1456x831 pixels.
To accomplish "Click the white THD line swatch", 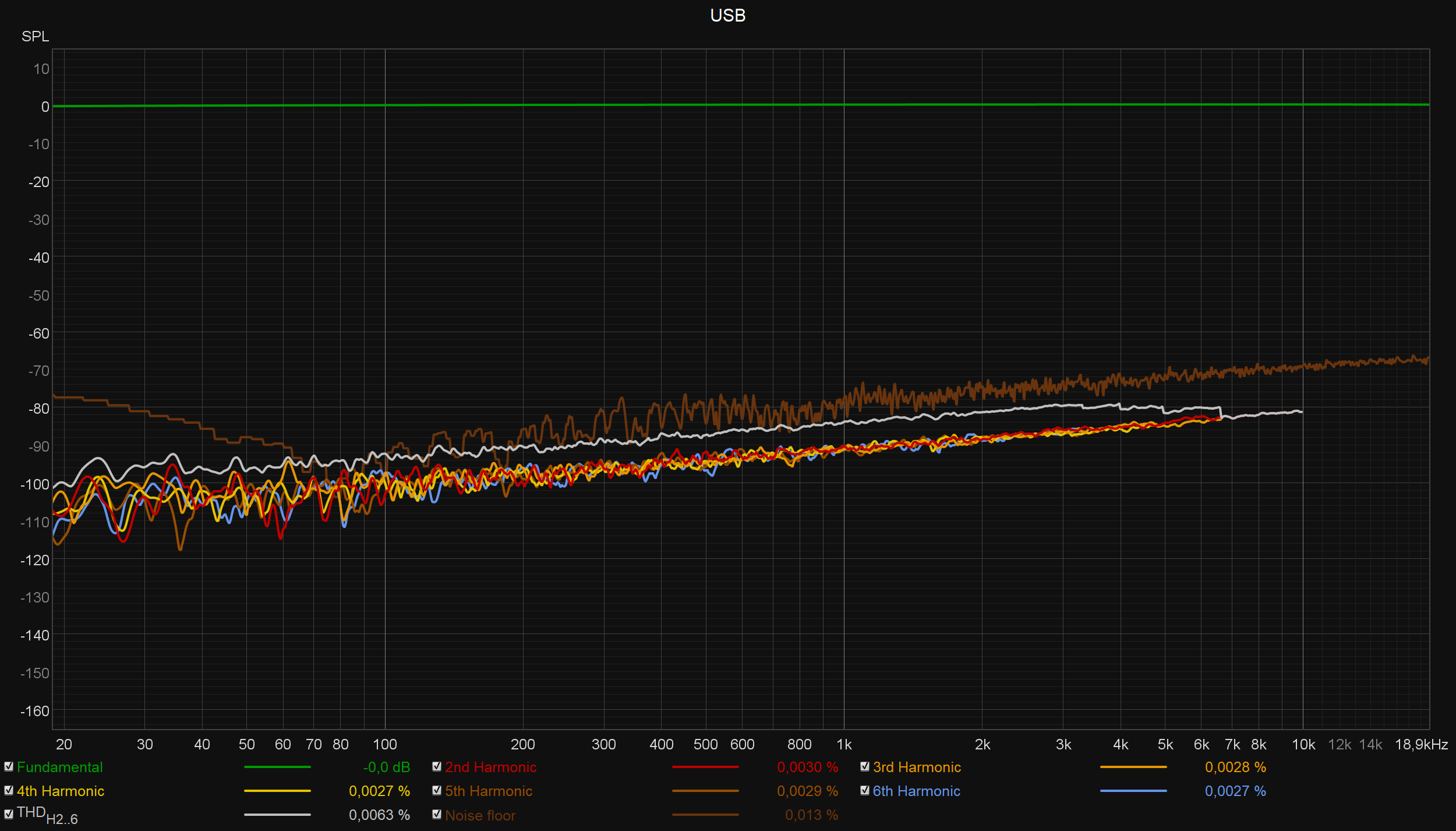I will (277, 815).
